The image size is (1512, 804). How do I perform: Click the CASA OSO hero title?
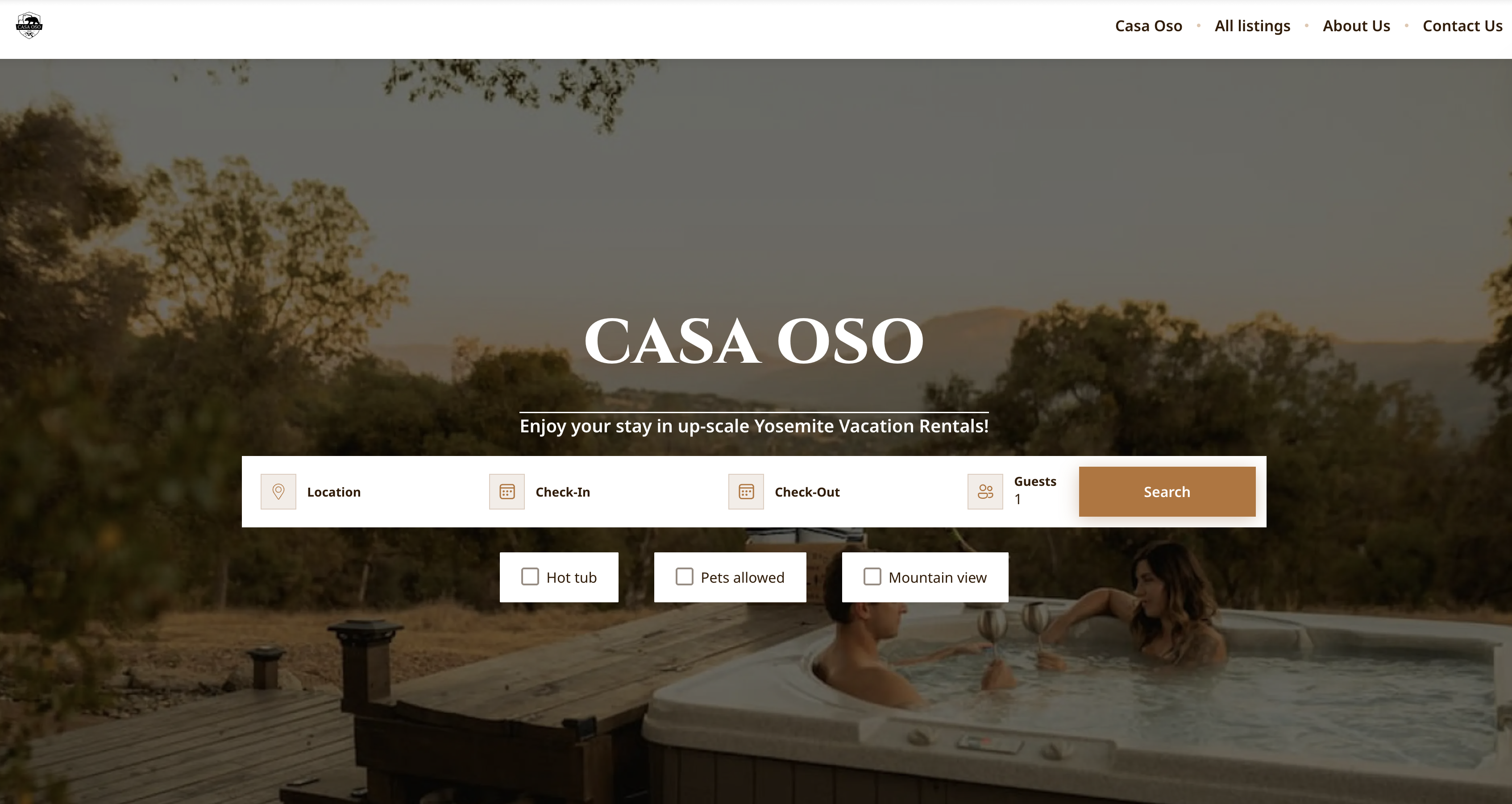coord(754,341)
